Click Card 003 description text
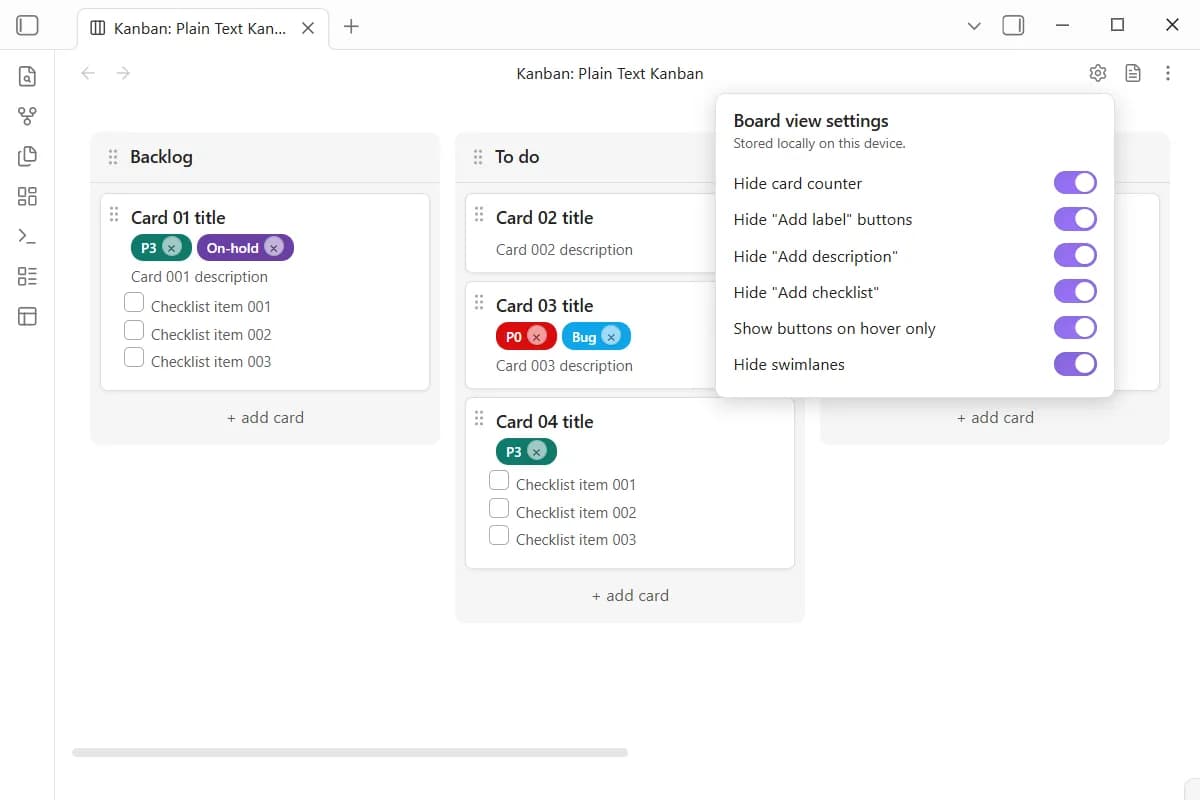Viewport: 1200px width, 800px height. point(564,366)
